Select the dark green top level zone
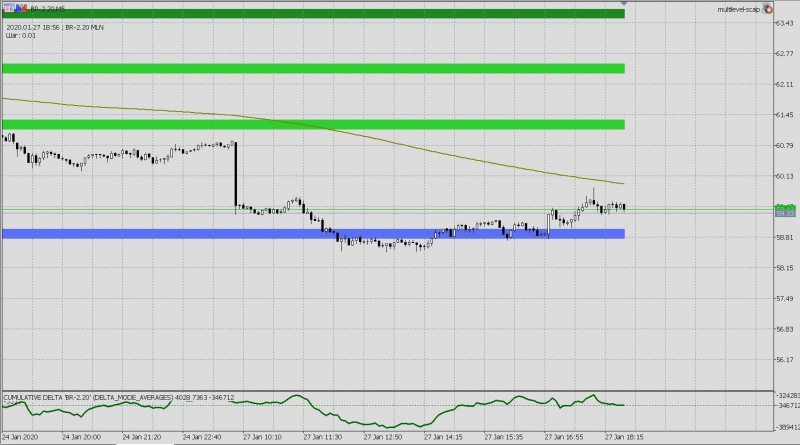The image size is (800, 445). point(313,14)
